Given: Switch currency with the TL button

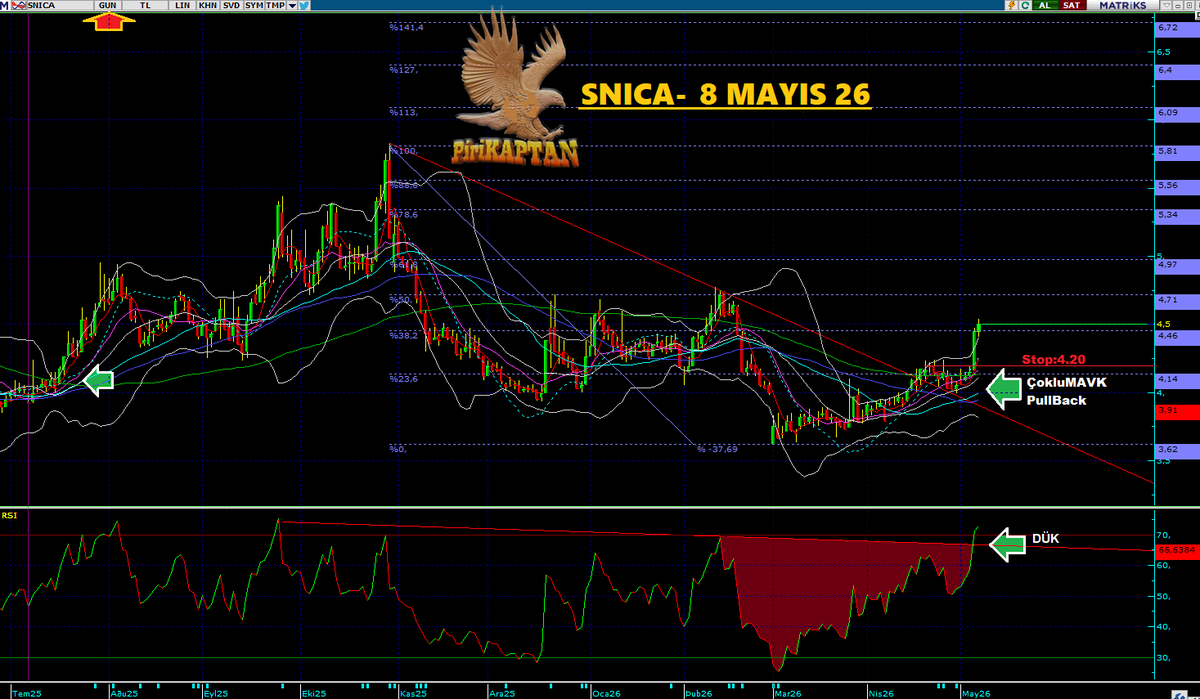Looking at the screenshot, I should tap(145, 5).
